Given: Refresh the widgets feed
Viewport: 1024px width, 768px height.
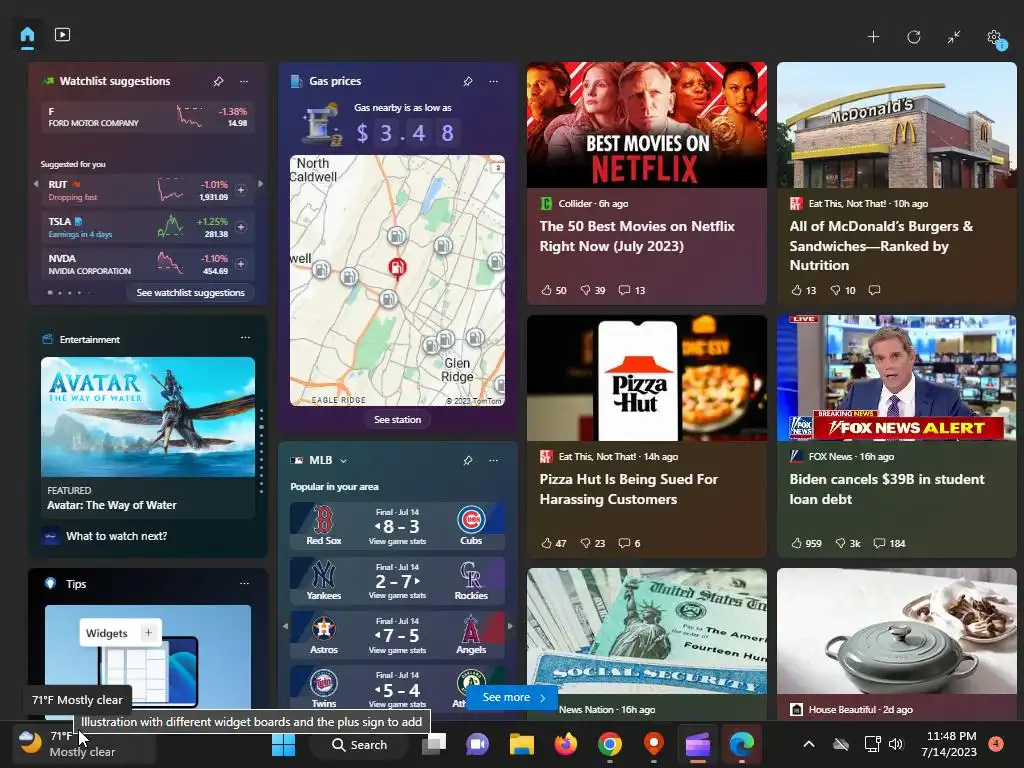Looking at the screenshot, I should [x=914, y=37].
